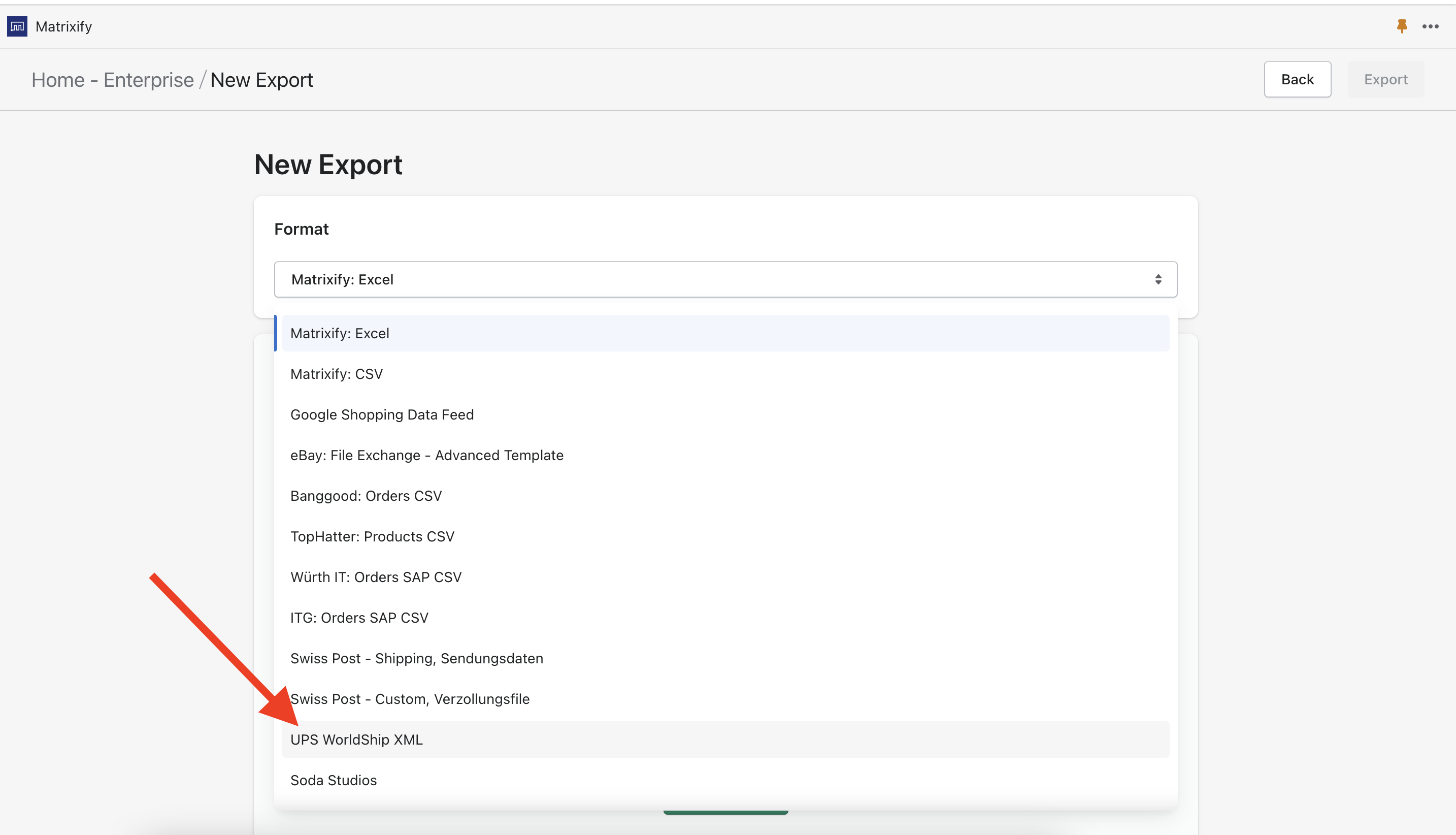
Task: Choose Swiss Post - Shipping, Sendungsdaten
Action: pos(417,658)
